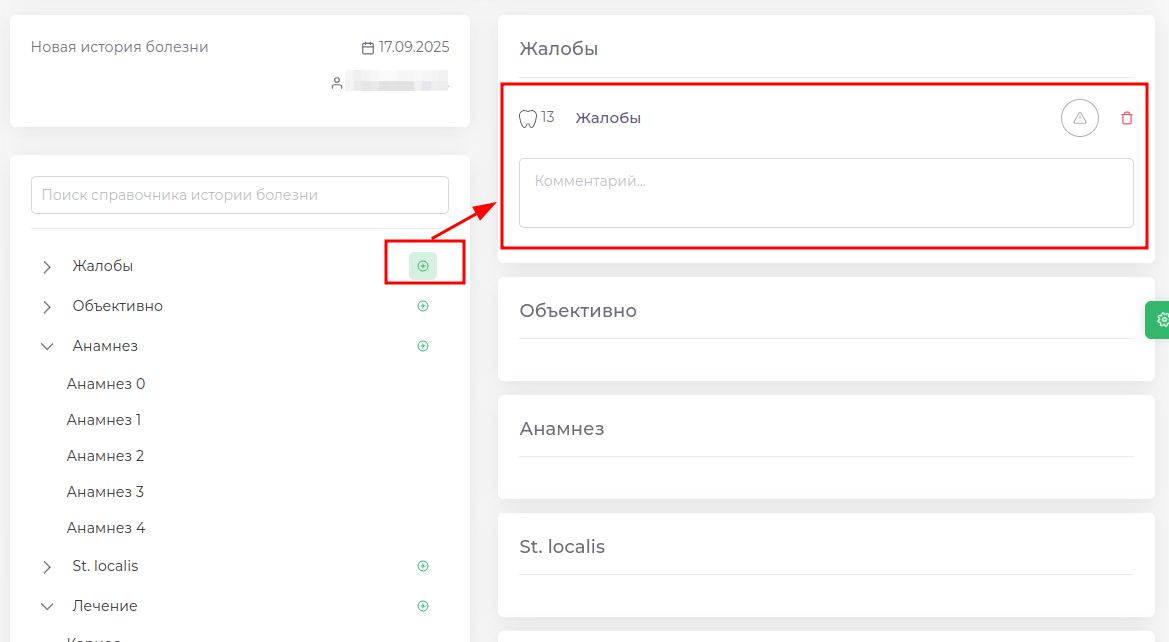This screenshot has height=642, width=1169.
Task: Collapse the Лечение tree node
Action: pos(47,606)
